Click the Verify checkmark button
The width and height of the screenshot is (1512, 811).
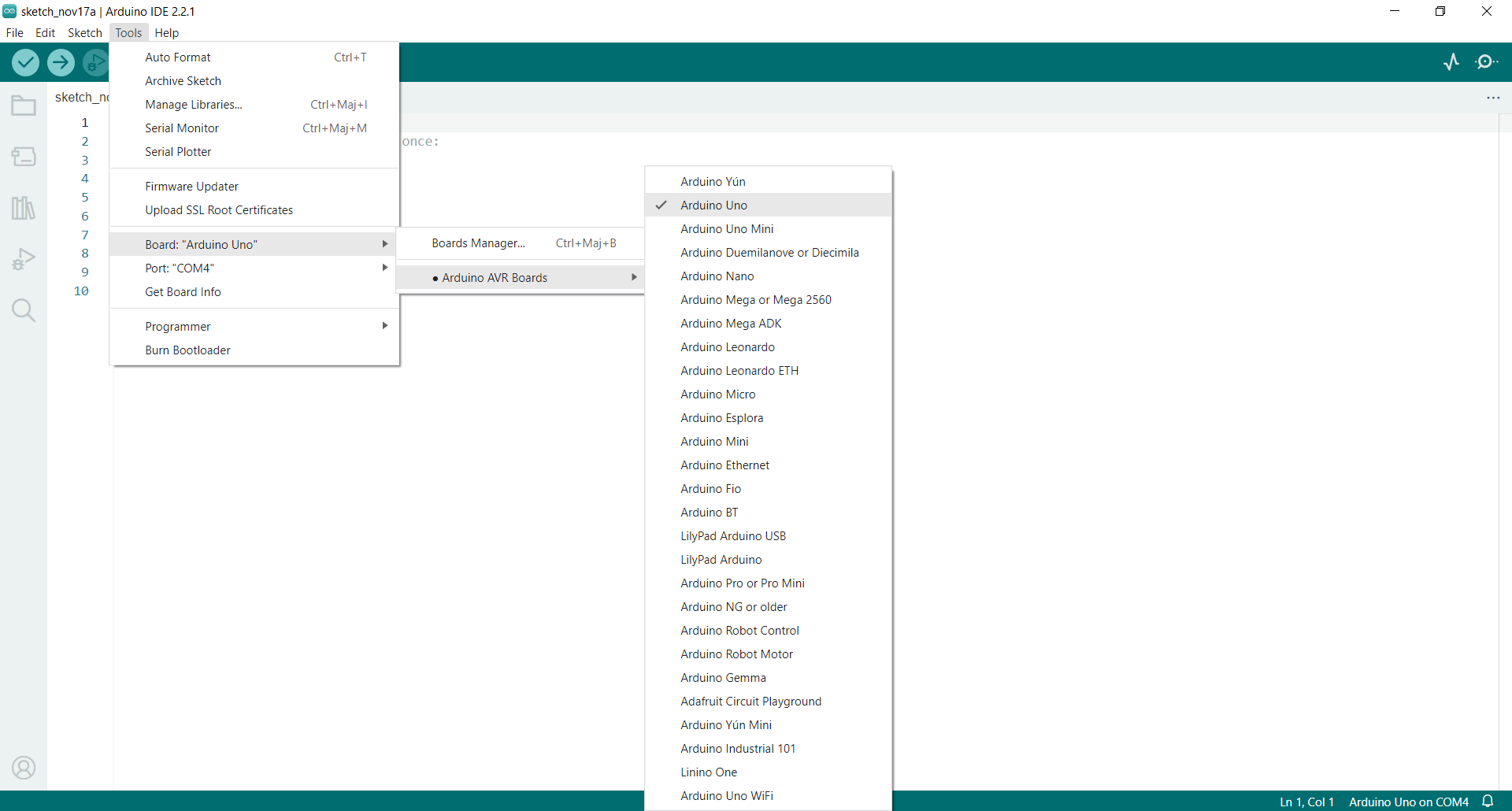tap(26, 62)
